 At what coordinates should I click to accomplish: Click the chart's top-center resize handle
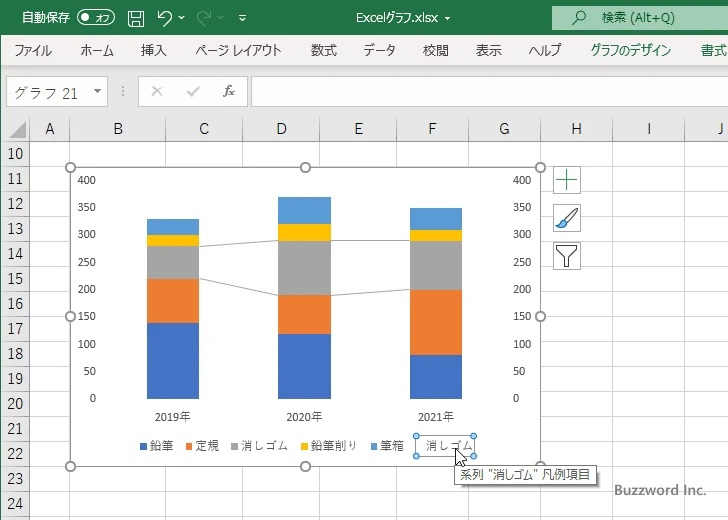[x=305, y=167]
